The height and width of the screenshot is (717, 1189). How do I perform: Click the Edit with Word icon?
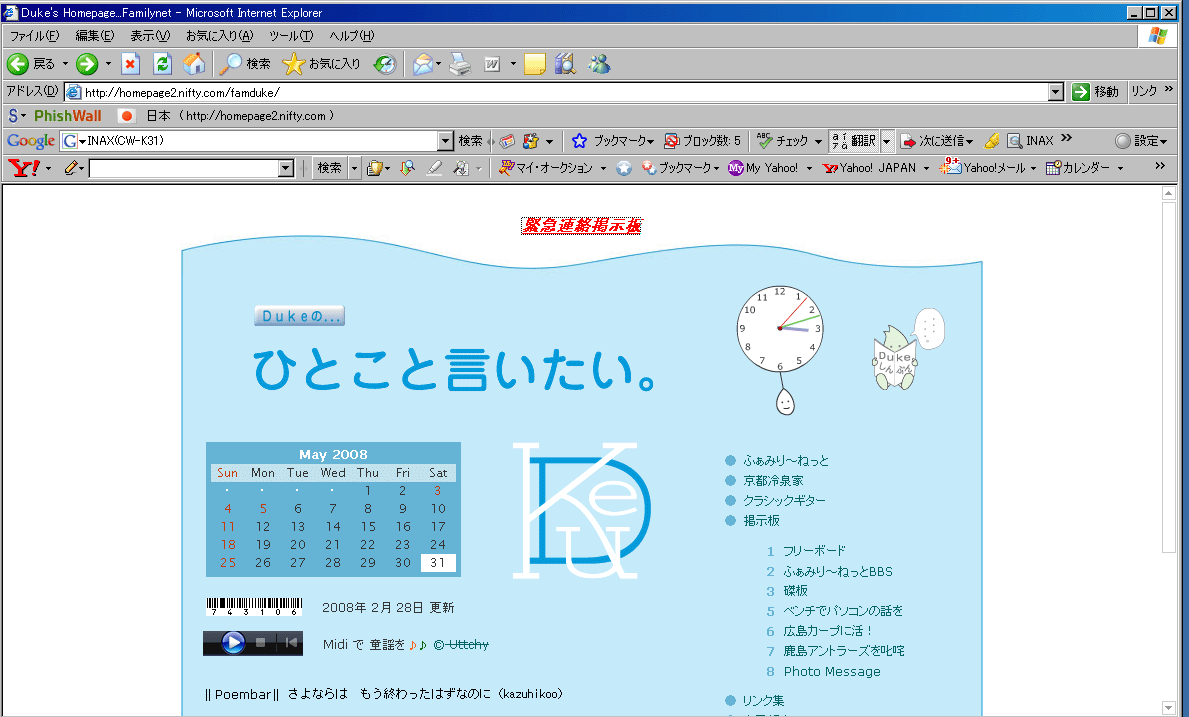[x=492, y=64]
